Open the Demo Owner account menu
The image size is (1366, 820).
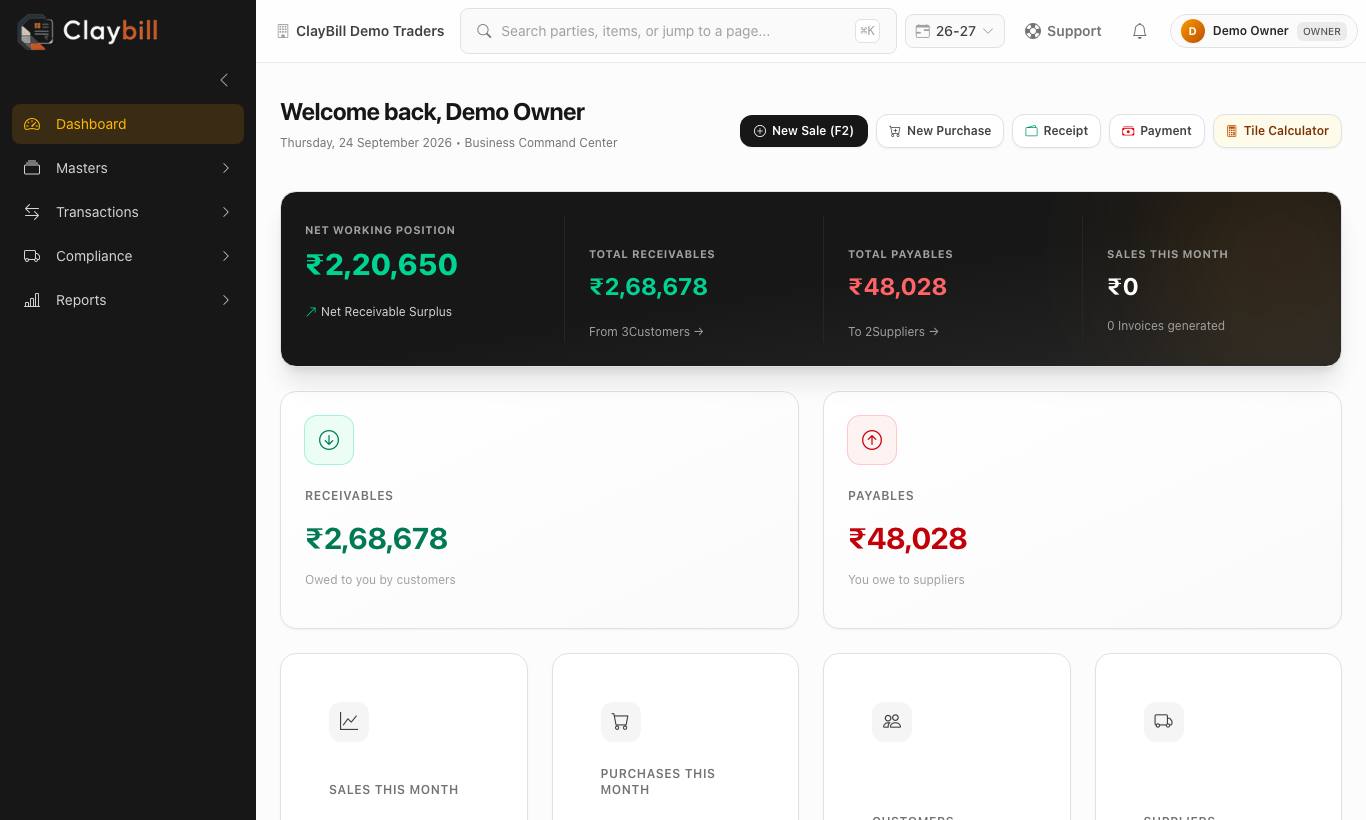click(x=1264, y=31)
